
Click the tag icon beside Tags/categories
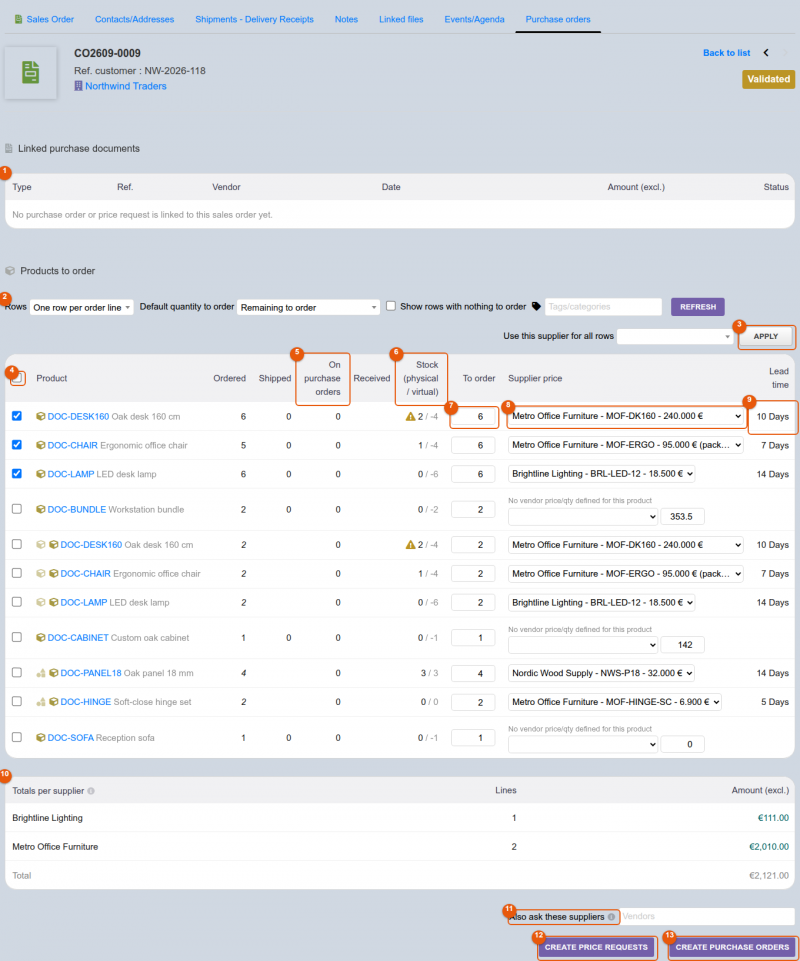coord(536,306)
